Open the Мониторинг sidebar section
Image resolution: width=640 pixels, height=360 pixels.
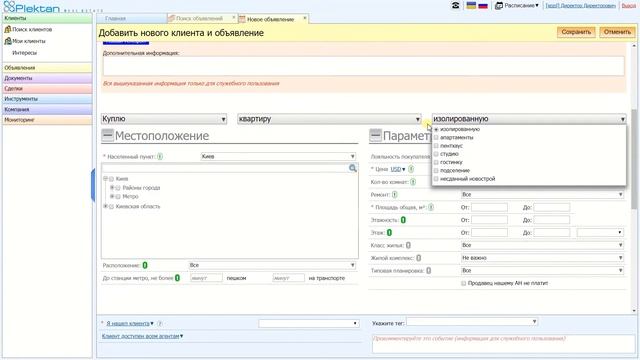pos(47,120)
